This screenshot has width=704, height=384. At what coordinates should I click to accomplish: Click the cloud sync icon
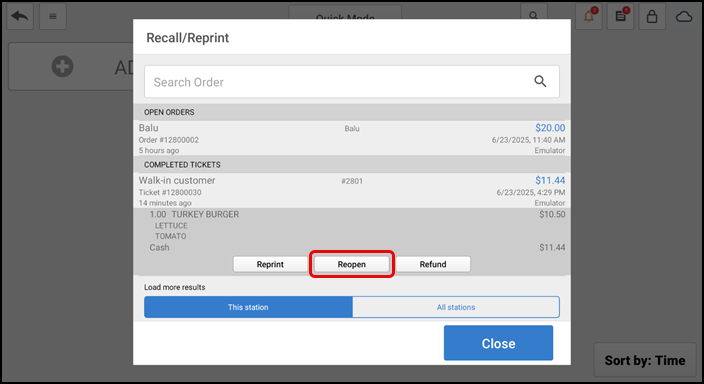click(x=684, y=17)
